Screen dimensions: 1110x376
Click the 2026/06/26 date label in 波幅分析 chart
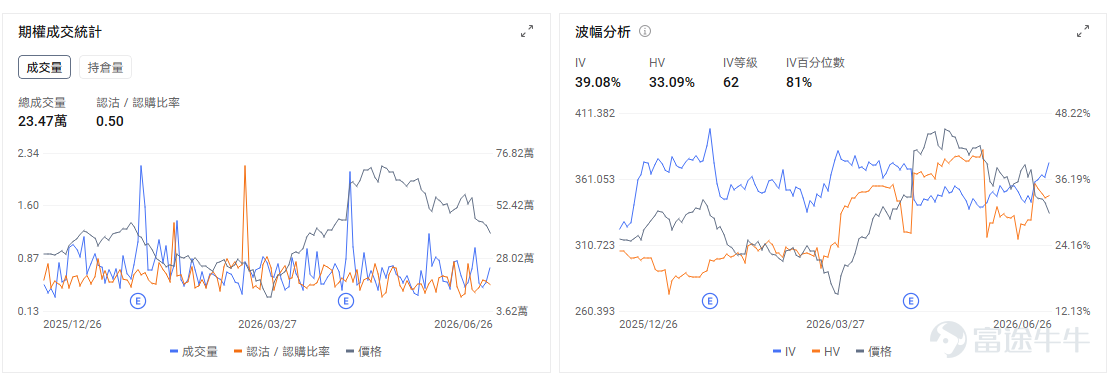point(1022,324)
